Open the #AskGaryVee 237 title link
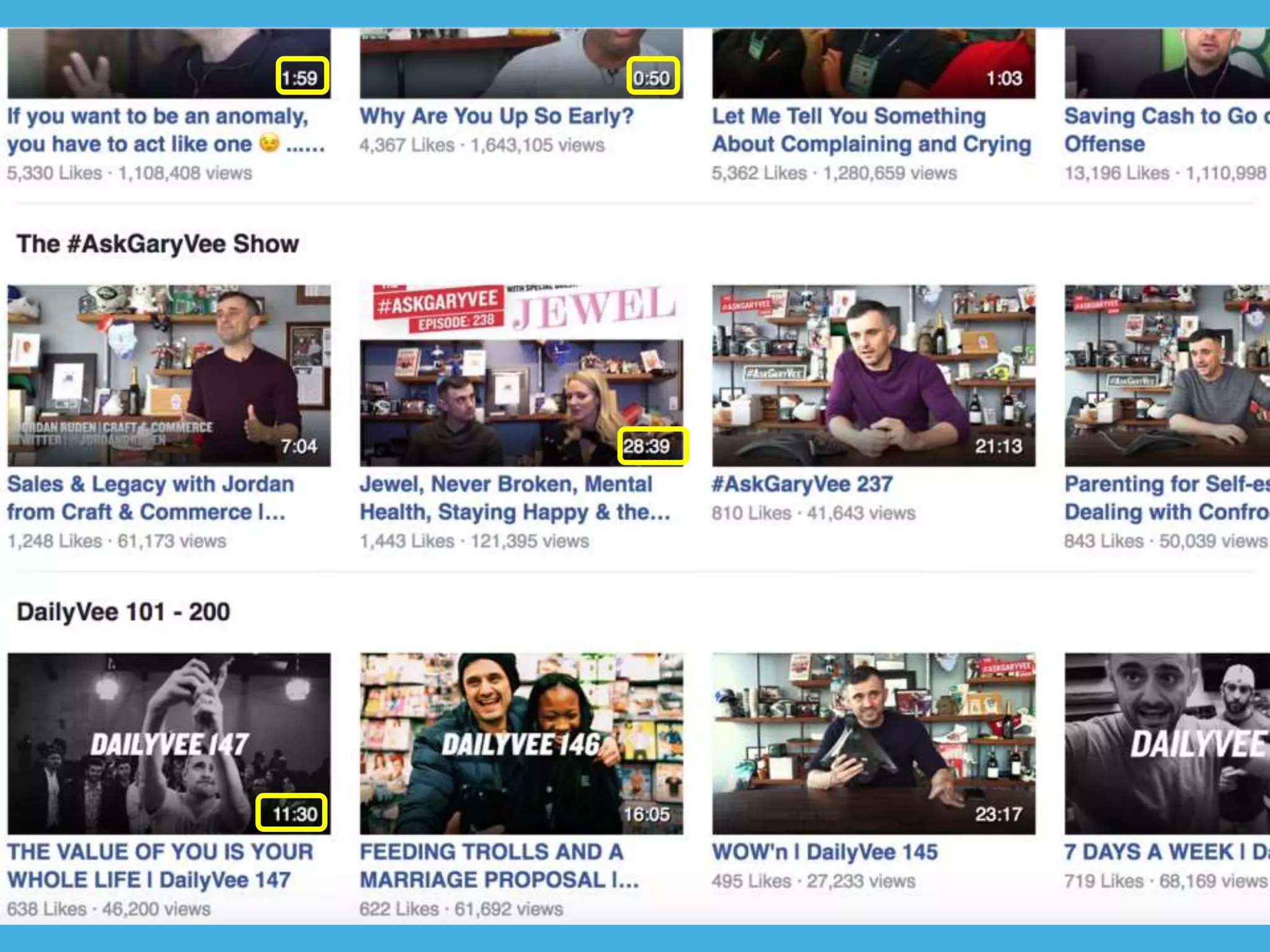The image size is (1270, 952). pyautogui.click(x=802, y=484)
